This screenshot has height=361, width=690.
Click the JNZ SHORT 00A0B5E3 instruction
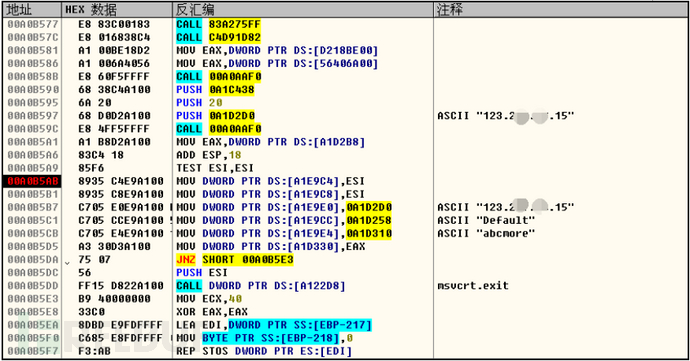(235, 259)
